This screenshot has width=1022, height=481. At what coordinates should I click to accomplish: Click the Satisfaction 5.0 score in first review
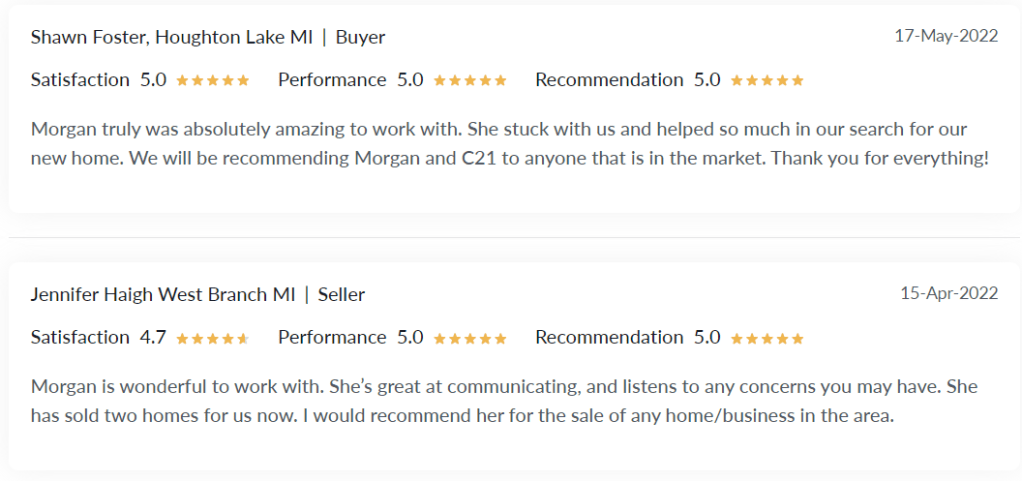coord(153,80)
